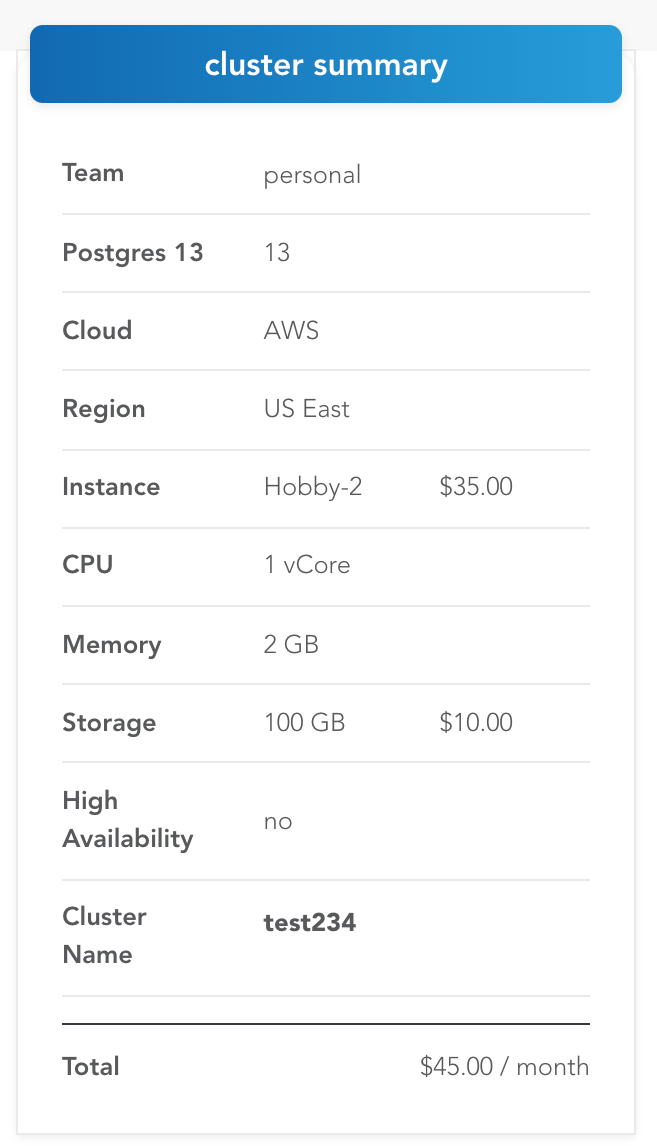The image size is (657, 1146).
Task: Click the cluster summary header banner
Action: 326,65
